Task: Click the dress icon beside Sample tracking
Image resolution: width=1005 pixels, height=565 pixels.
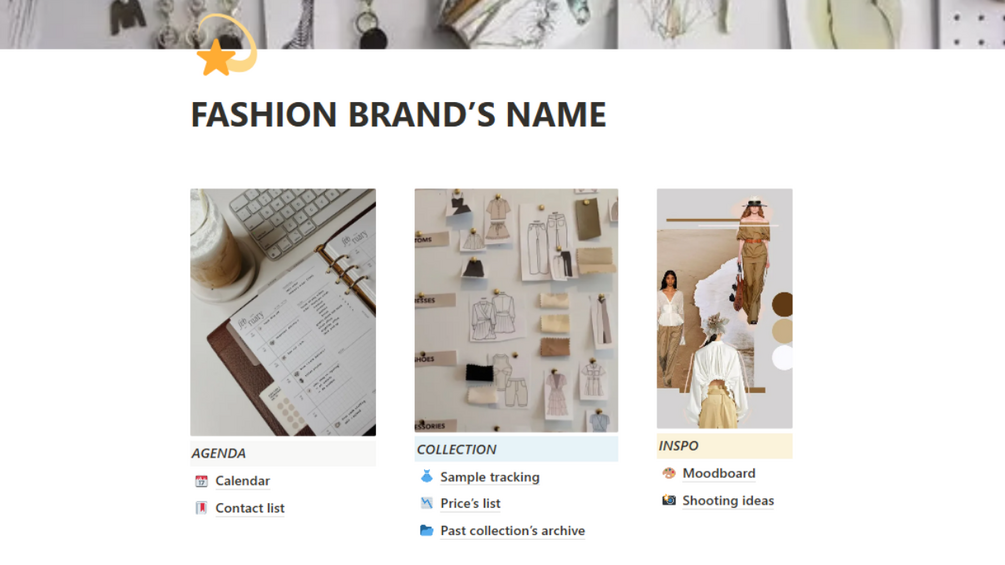Action: 426,477
